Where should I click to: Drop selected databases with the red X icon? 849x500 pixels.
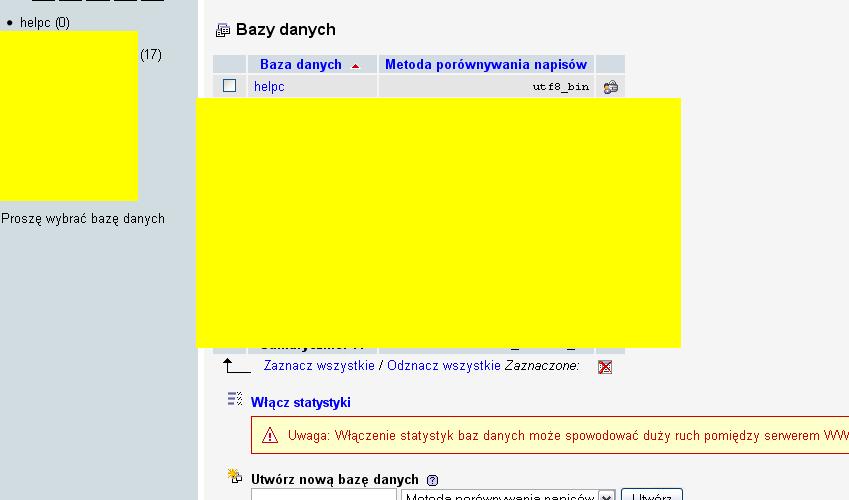point(605,367)
